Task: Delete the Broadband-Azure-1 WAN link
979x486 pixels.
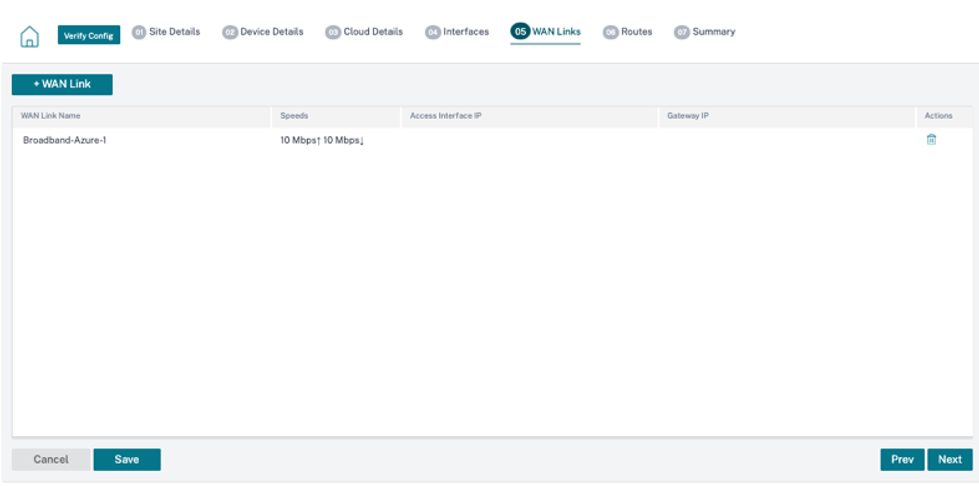Action: (931, 140)
